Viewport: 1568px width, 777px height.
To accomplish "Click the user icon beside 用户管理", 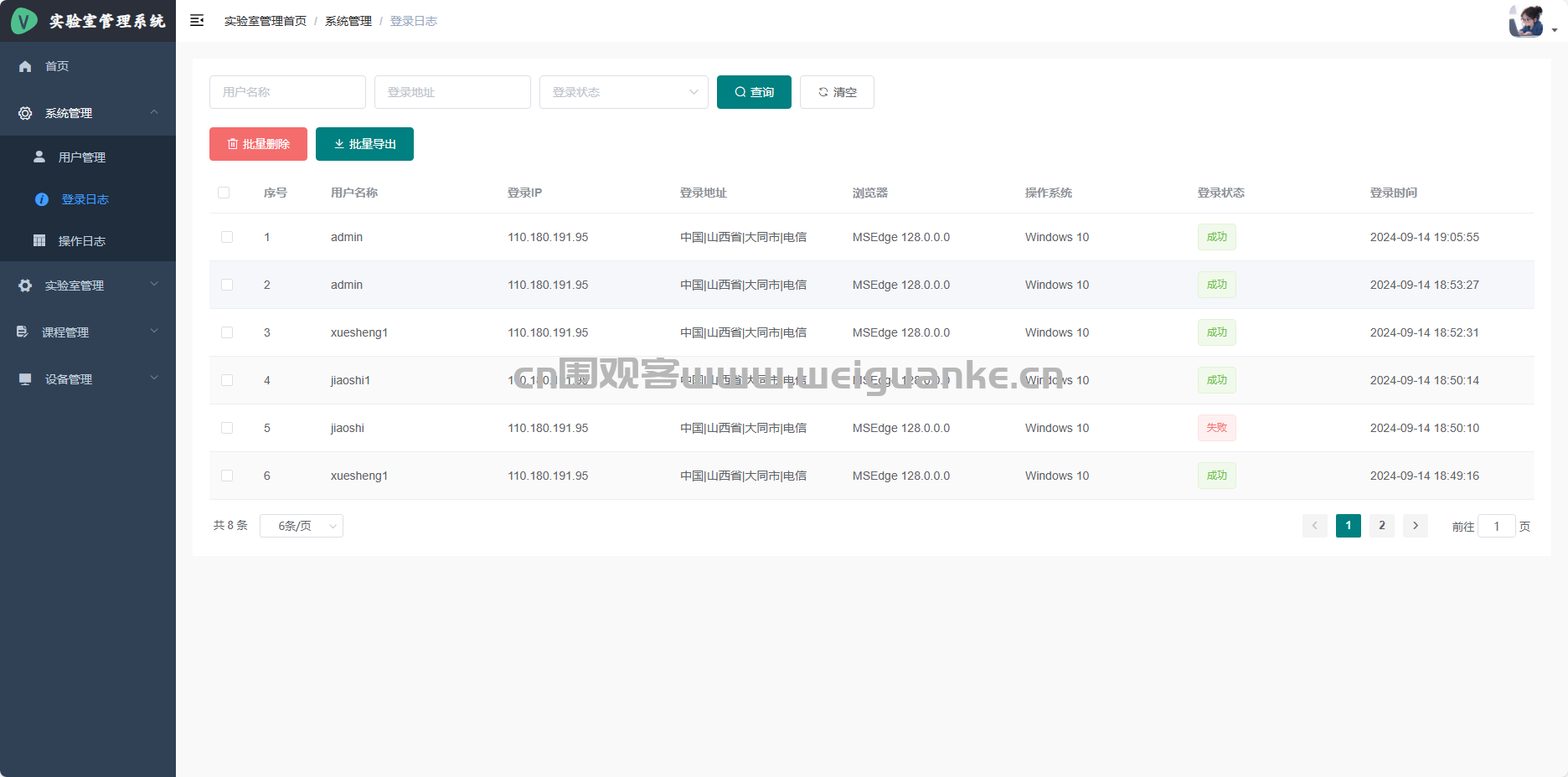I will click(39, 157).
